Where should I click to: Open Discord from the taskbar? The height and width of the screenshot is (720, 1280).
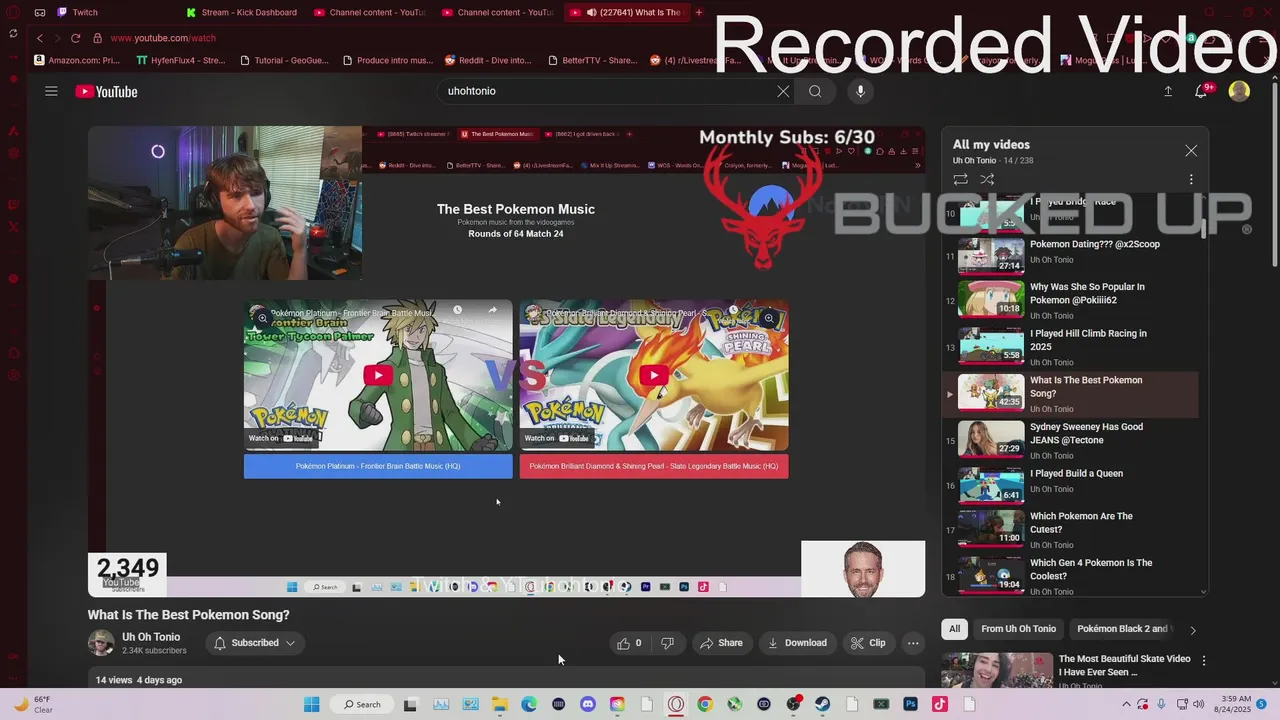[587, 704]
